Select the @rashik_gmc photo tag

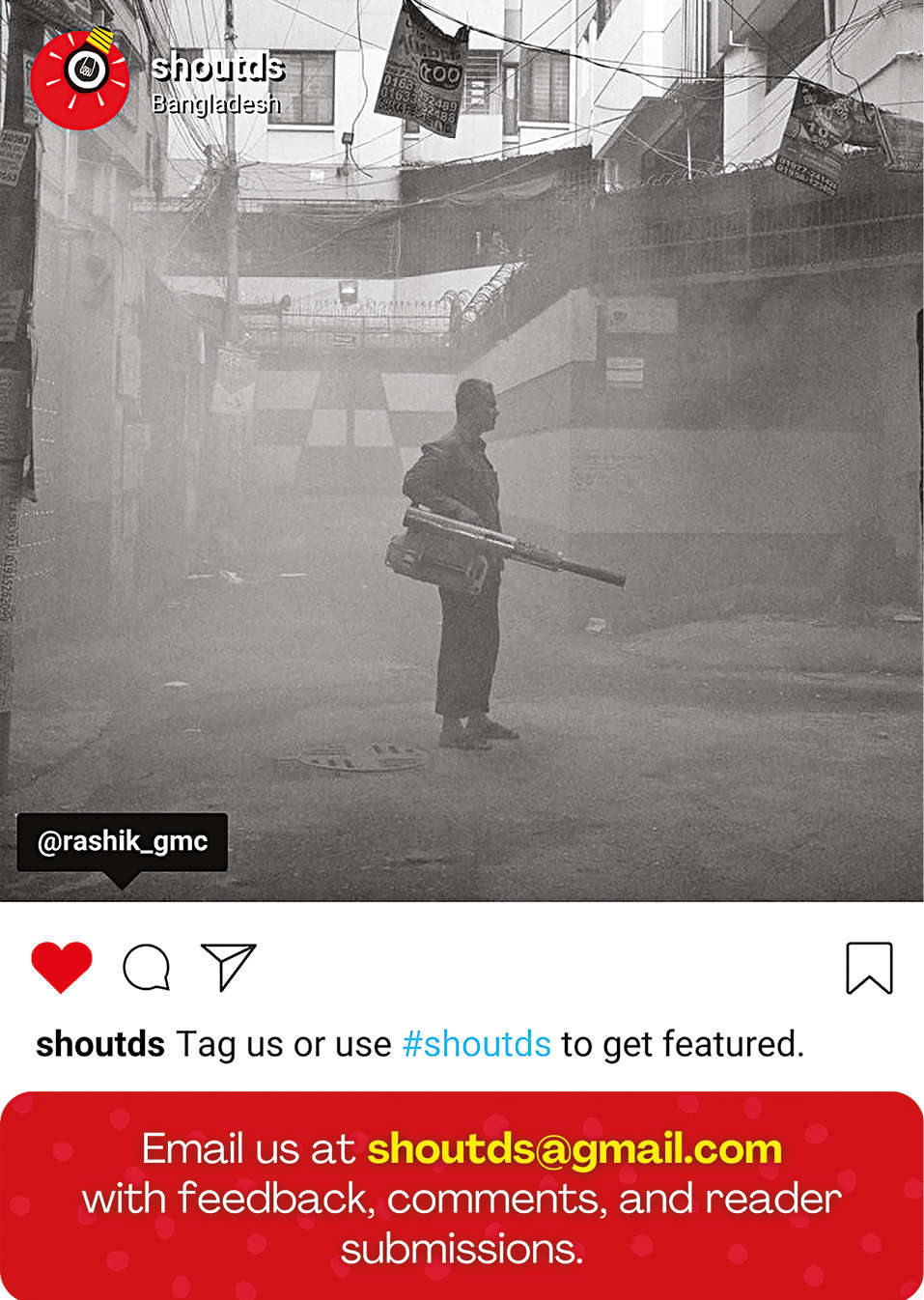click(123, 841)
